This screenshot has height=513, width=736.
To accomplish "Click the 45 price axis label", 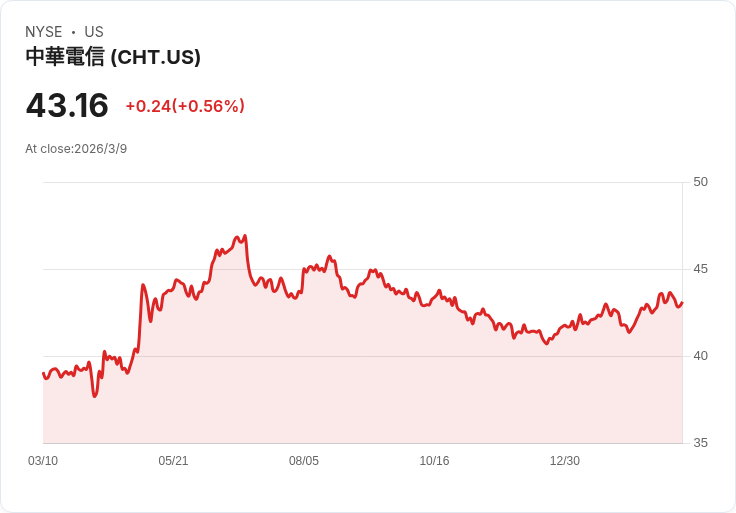I will click(x=700, y=269).
